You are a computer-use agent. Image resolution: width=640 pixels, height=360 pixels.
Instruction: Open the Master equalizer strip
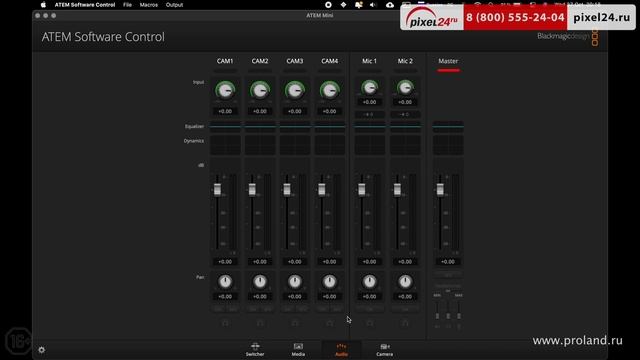(x=448, y=126)
